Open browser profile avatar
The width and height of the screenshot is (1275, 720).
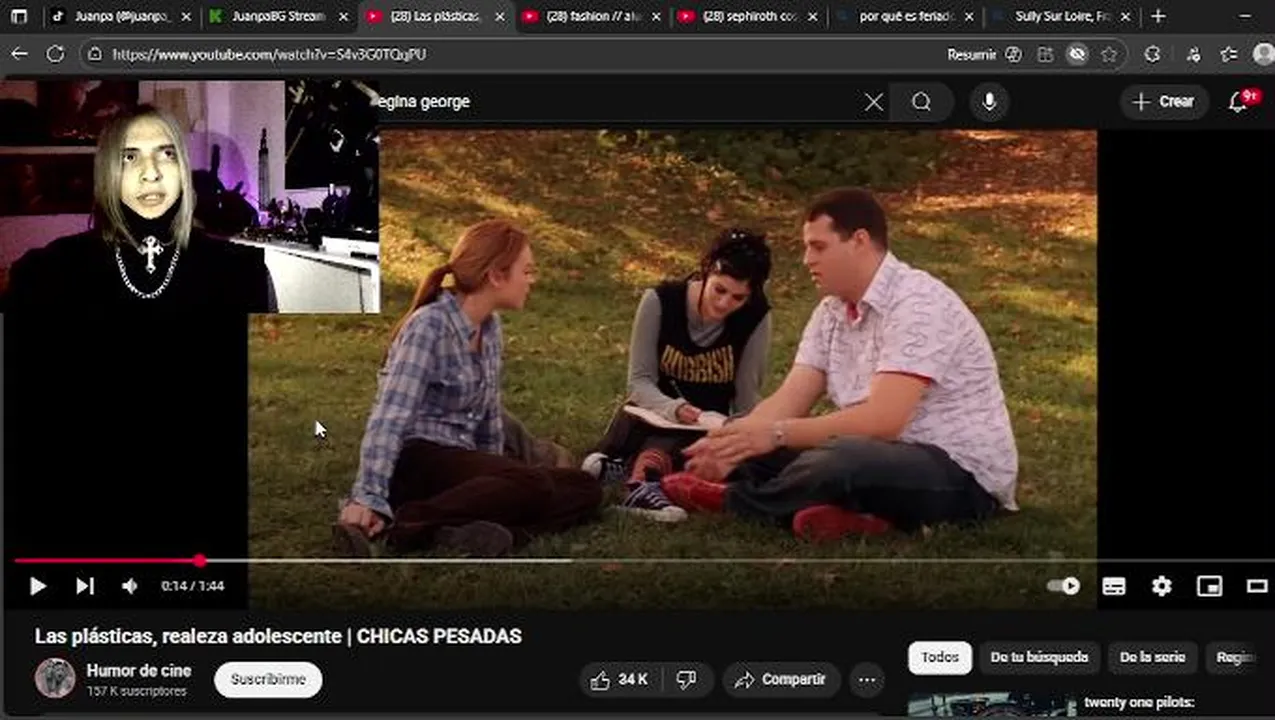click(1264, 55)
